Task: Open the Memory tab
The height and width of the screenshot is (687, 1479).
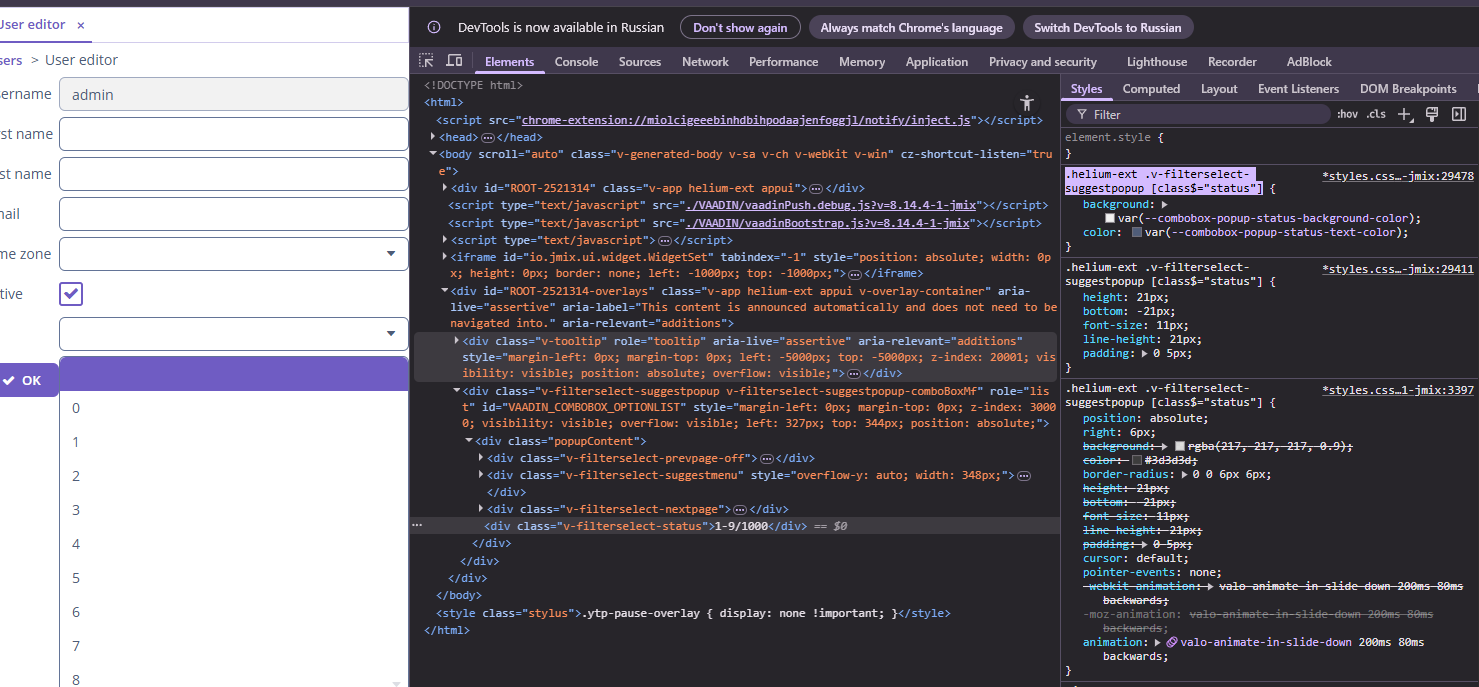Action: point(862,62)
